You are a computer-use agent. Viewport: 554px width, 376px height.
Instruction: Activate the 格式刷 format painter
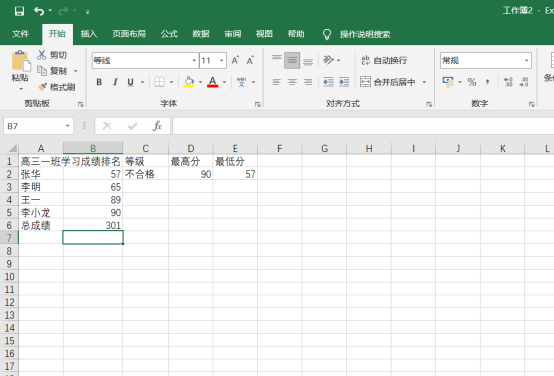tap(57, 87)
